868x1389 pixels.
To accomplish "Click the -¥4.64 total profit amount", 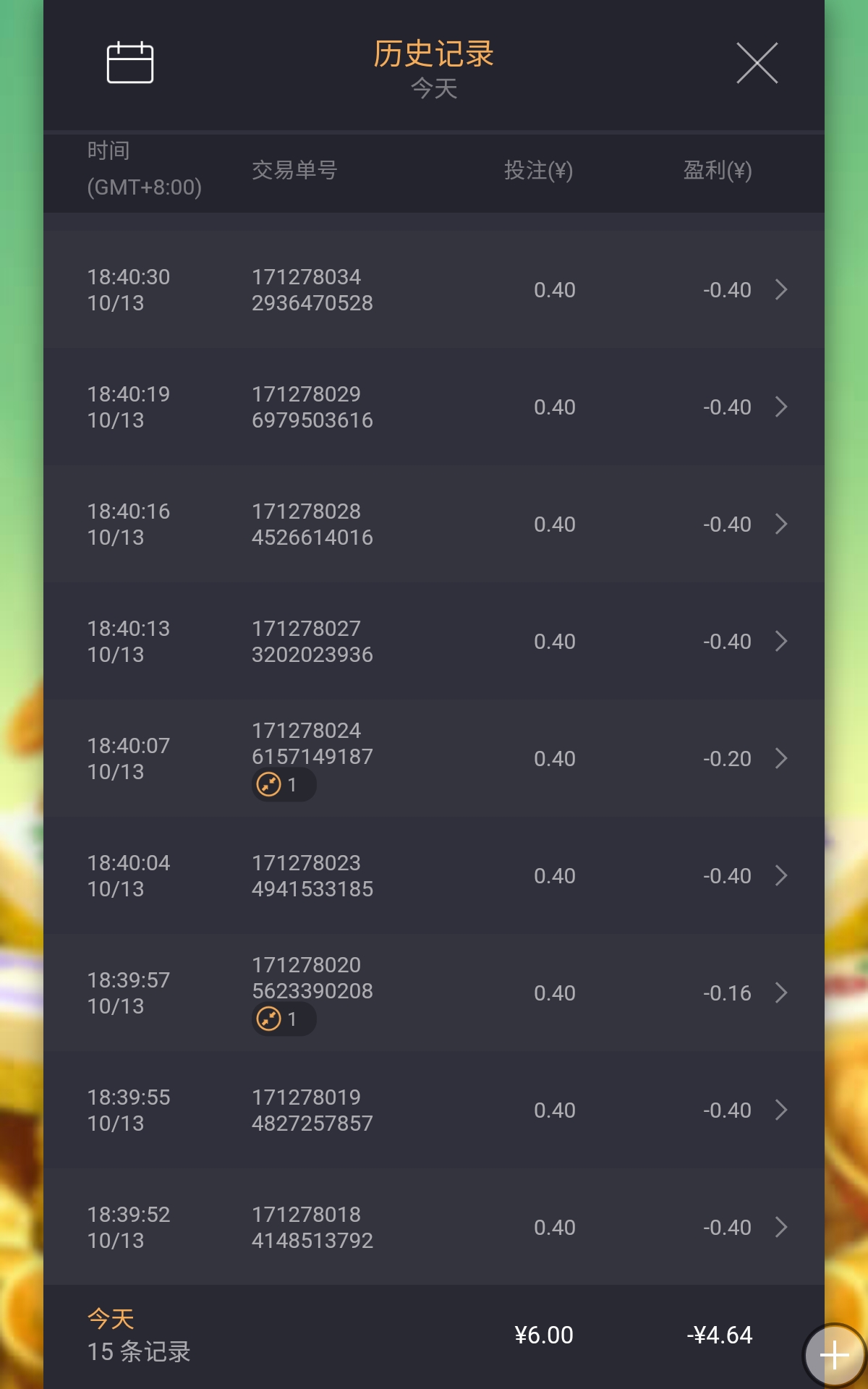I will (720, 1335).
